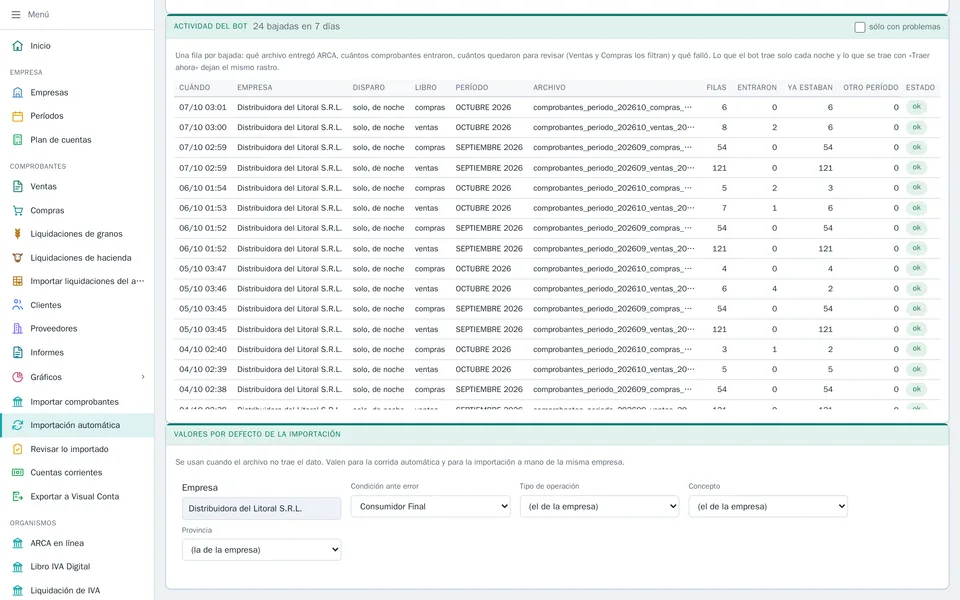Click the Clientes people icon
The height and width of the screenshot is (600, 960).
pyautogui.click(x=18, y=305)
